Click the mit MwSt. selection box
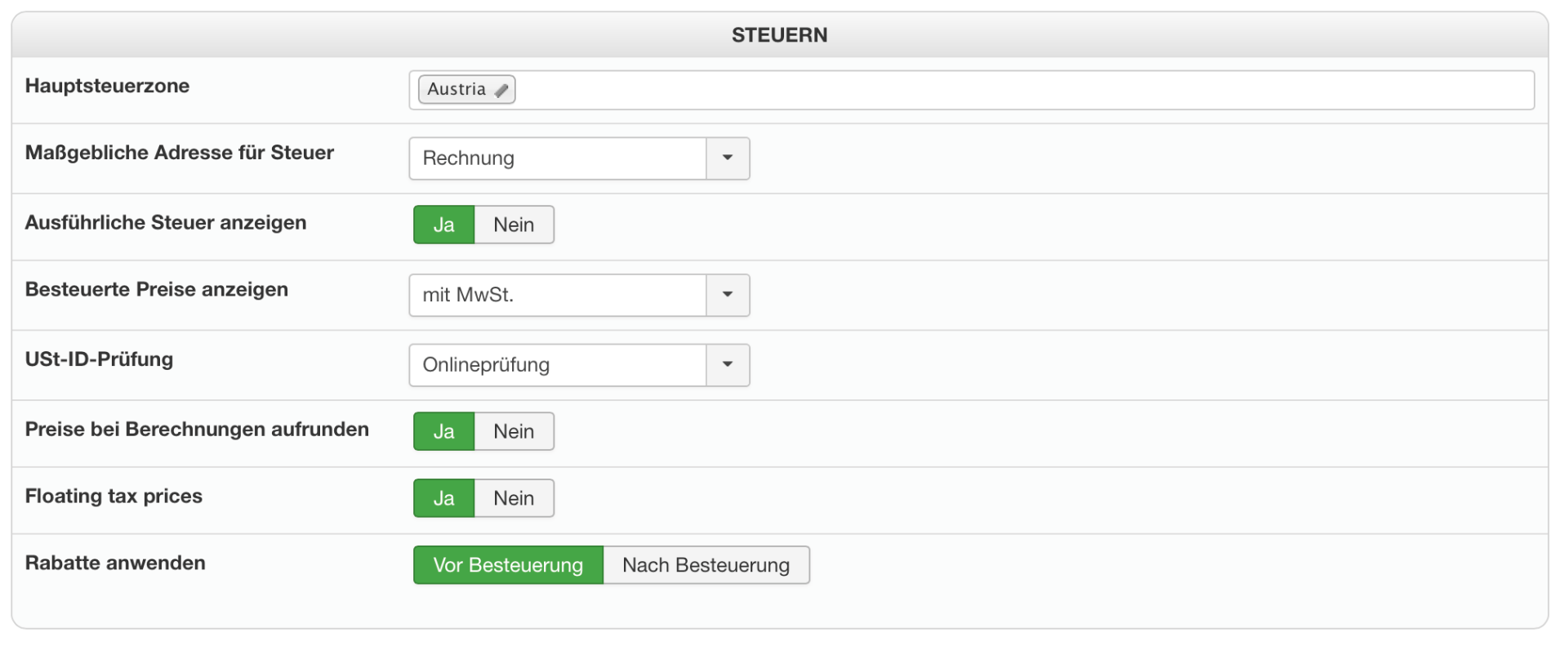1568x646 pixels. coord(557,295)
